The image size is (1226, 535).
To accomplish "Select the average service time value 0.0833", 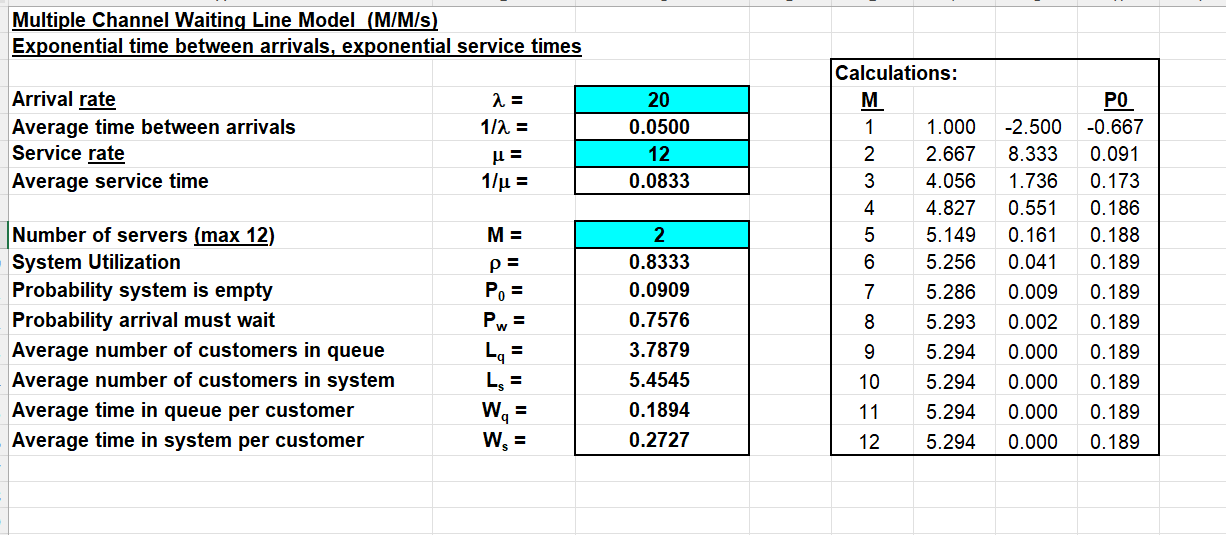I will (x=661, y=181).
